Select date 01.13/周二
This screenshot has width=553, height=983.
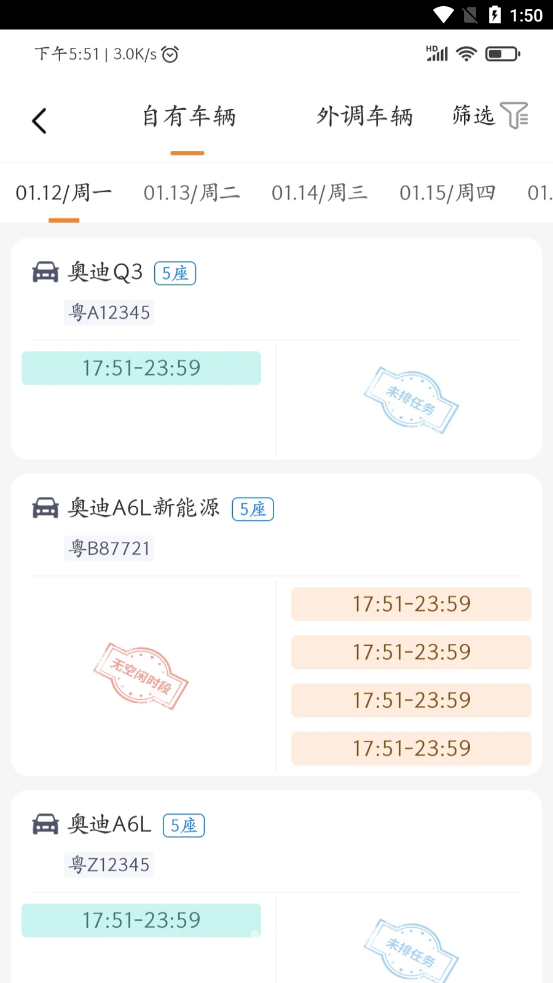click(192, 192)
